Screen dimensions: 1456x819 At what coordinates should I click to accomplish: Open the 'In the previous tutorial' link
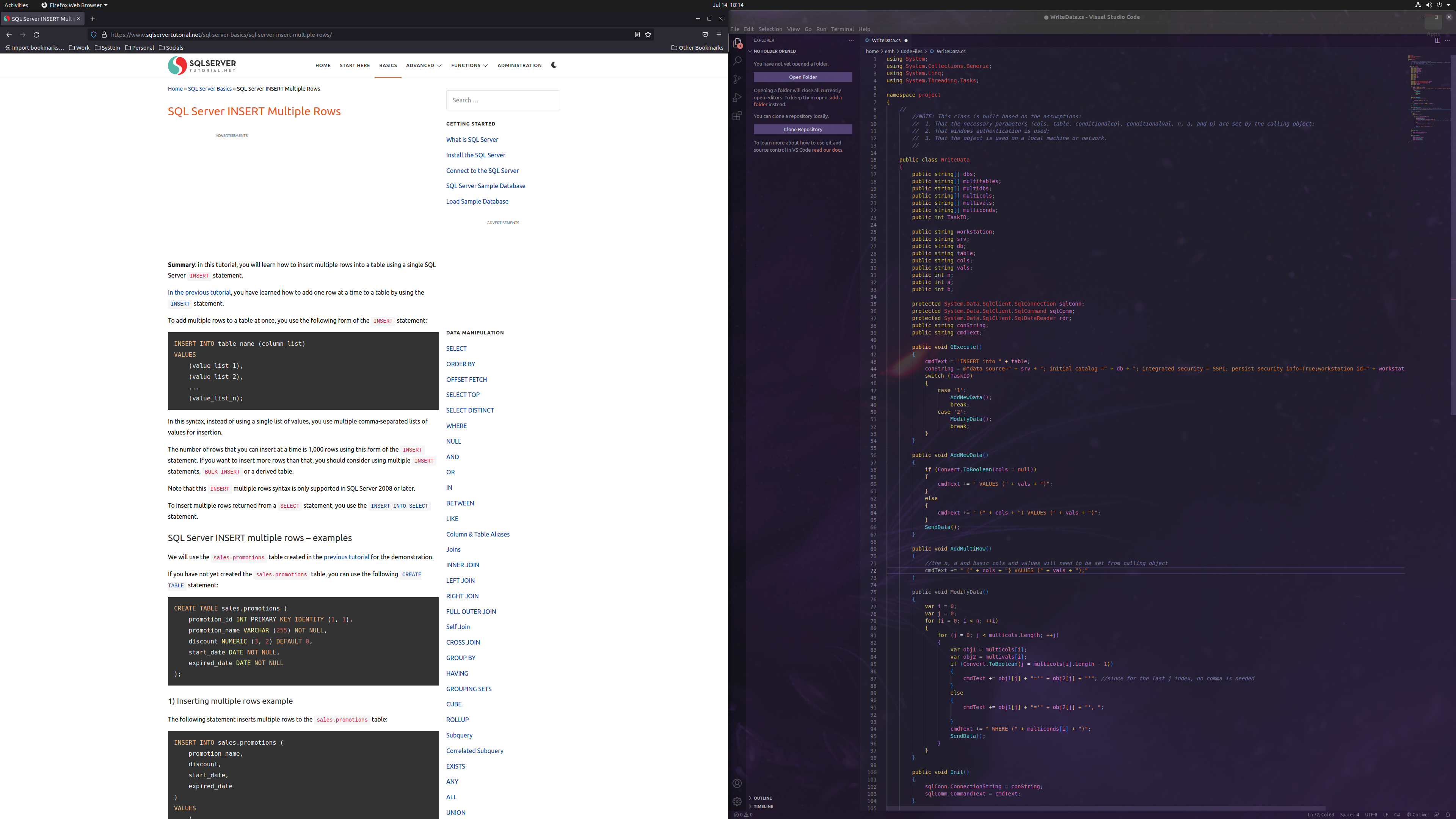tap(199, 292)
